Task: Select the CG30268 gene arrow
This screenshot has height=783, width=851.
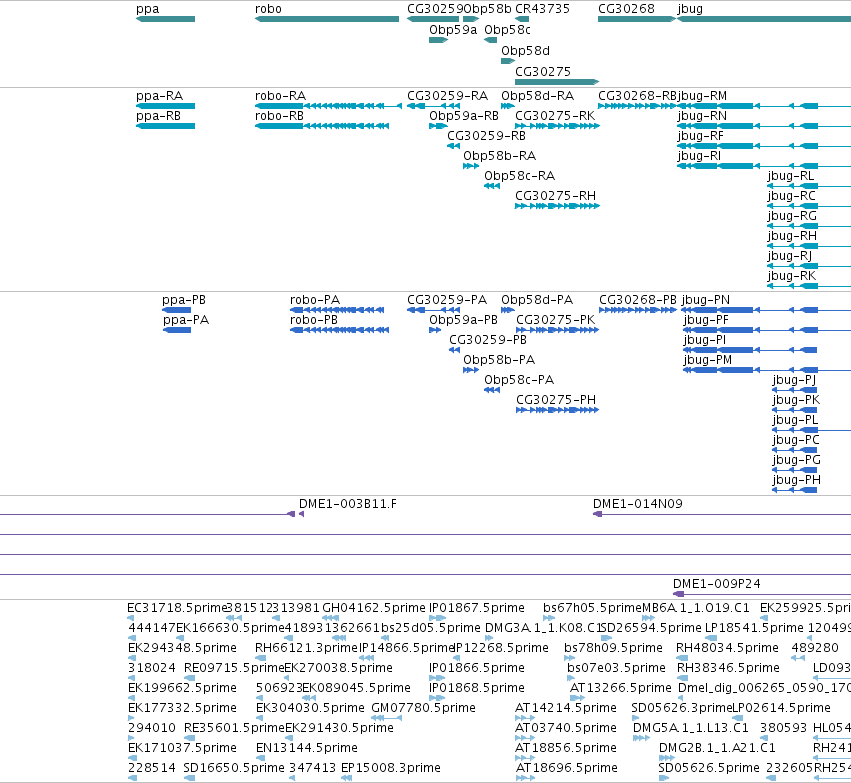Action: pos(637,19)
